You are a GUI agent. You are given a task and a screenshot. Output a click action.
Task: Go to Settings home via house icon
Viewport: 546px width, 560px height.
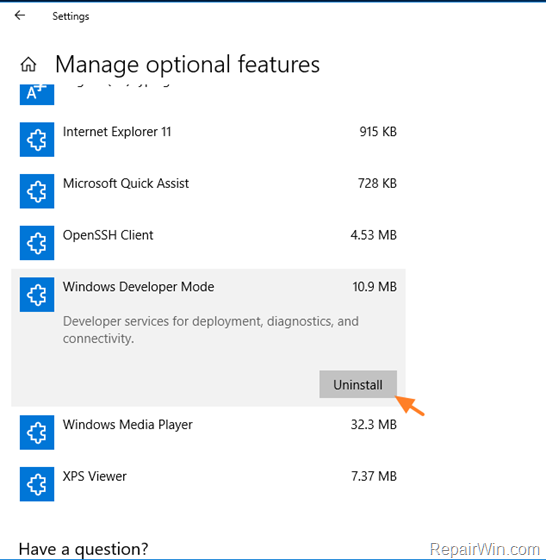(x=29, y=65)
